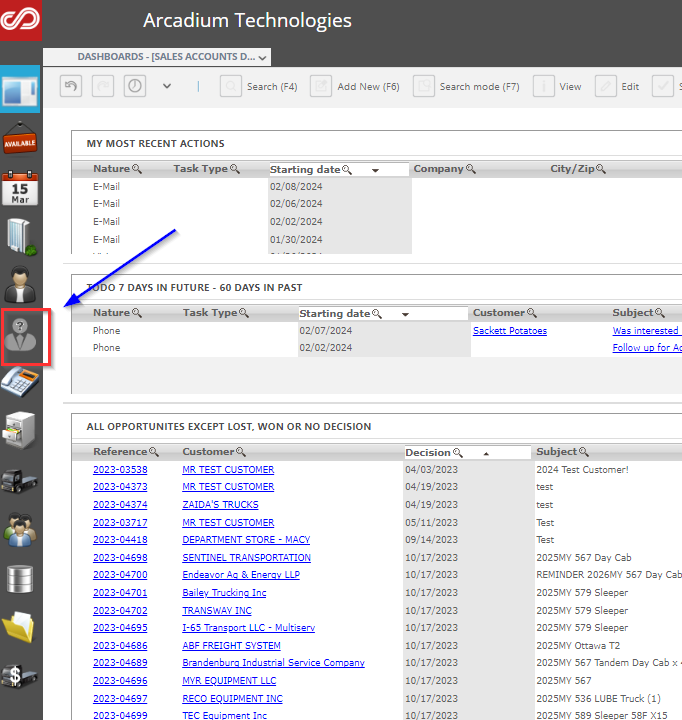Viewport: 682px width, 720px height.
Task: Open ZAIDA'S TRUCKS customer link
Action: click(220, 505)
